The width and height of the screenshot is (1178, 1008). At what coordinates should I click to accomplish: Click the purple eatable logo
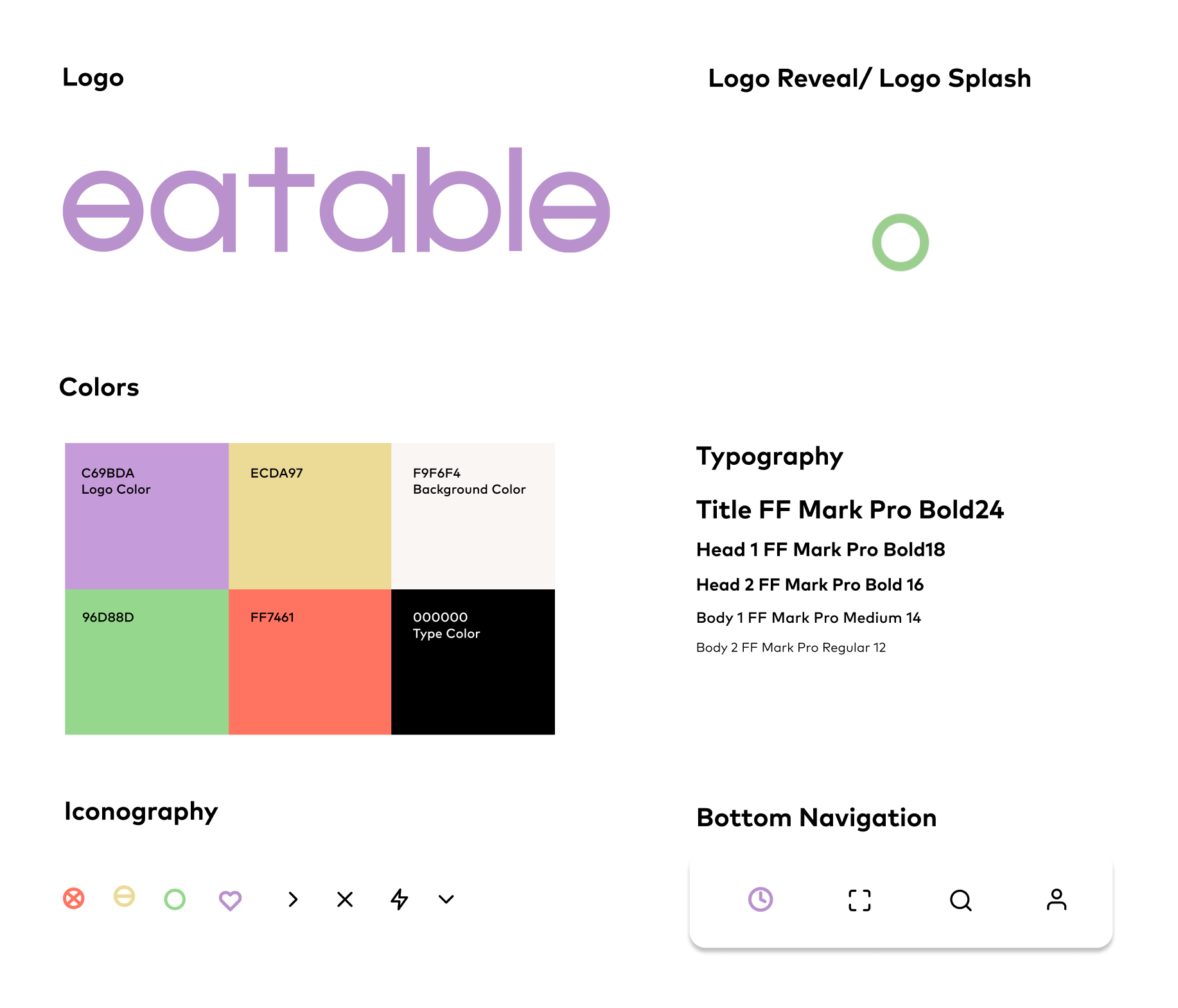coord(336,200)
